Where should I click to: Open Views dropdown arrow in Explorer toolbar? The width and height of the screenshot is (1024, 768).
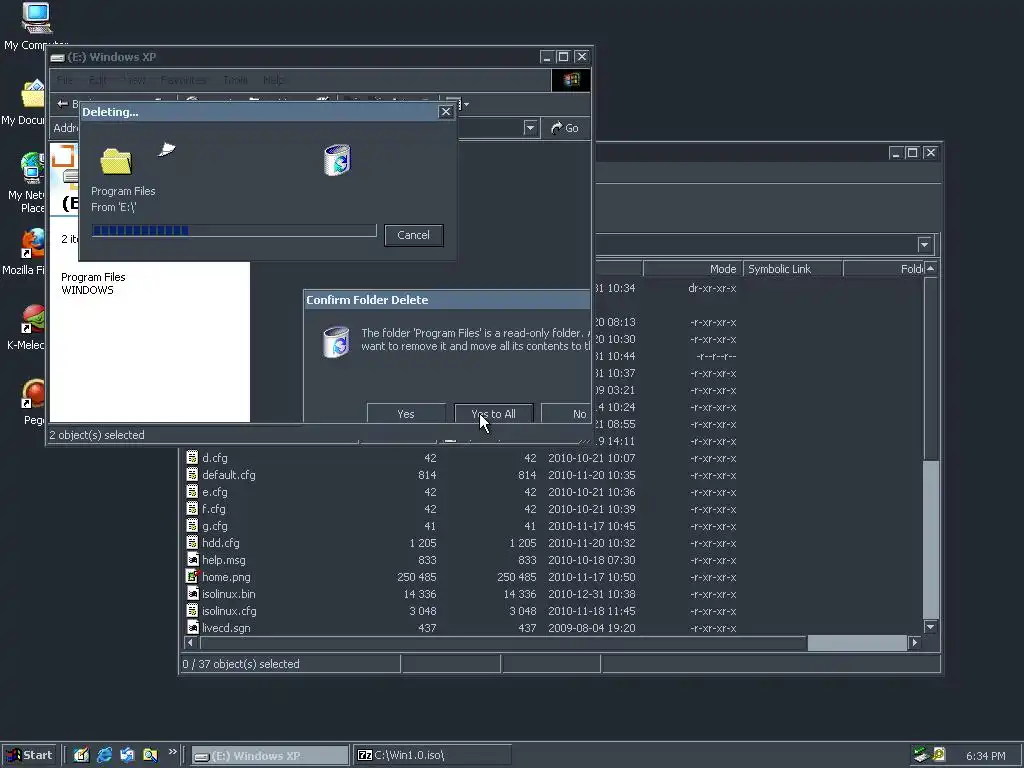click(x=466, y=104)
